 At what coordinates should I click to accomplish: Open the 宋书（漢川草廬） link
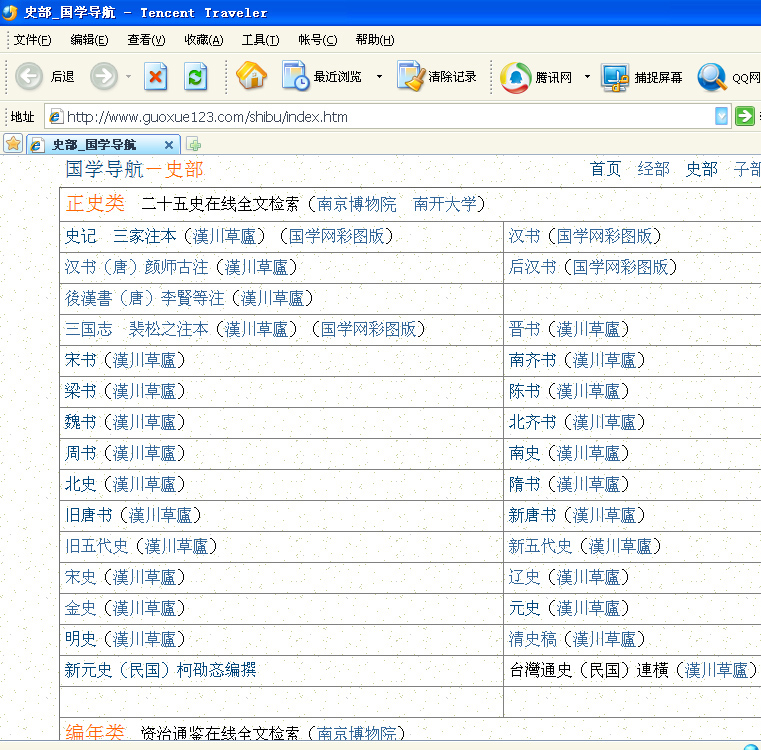pos(125,360)
